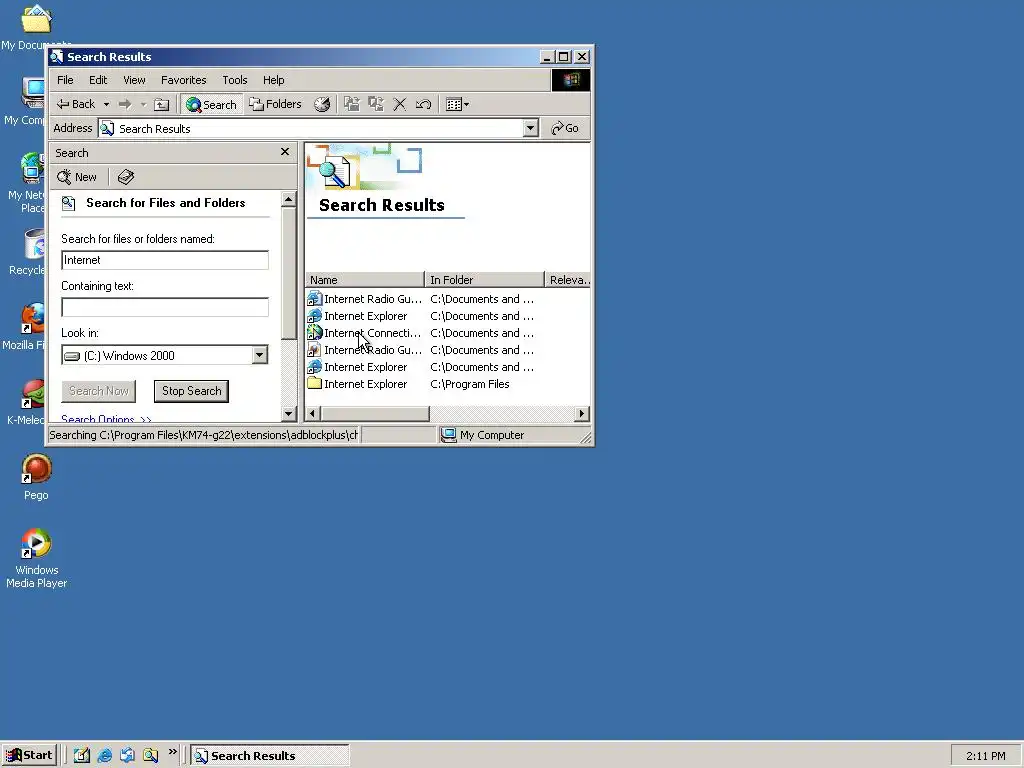Expand the Address bar dropdown

[531, 128]
